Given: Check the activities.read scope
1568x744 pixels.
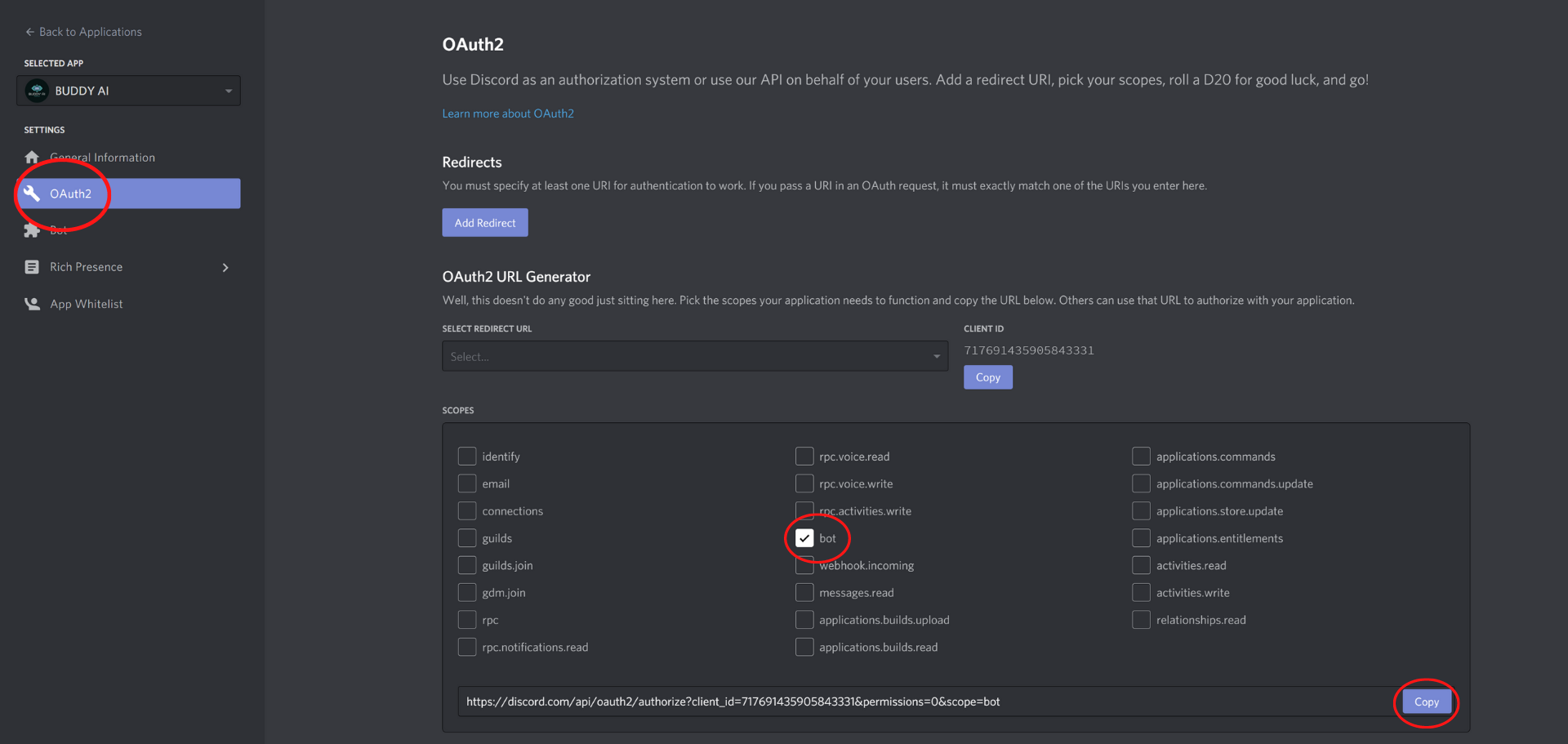Looking at the screenshot, I should (1141, 565).
